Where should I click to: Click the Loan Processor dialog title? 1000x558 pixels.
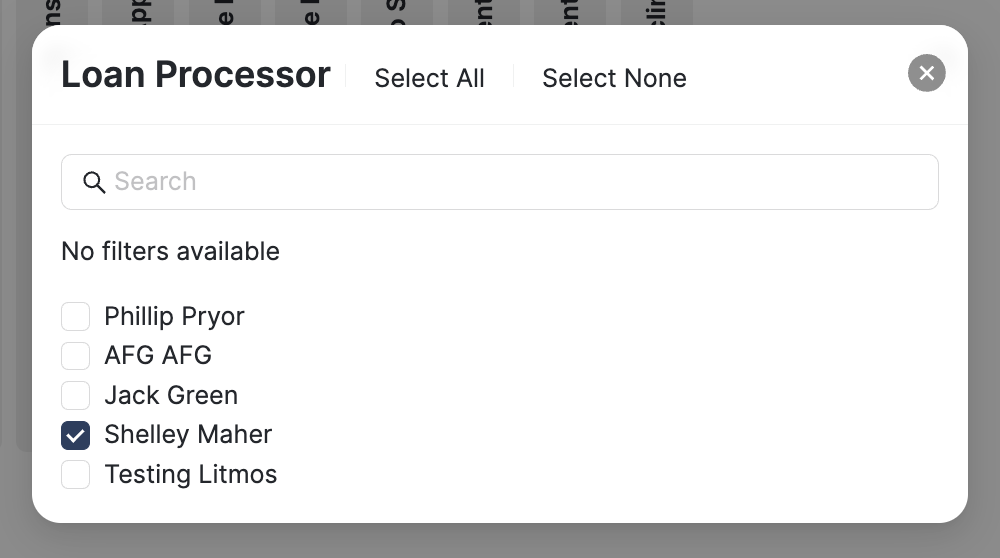tap(196, 75)
